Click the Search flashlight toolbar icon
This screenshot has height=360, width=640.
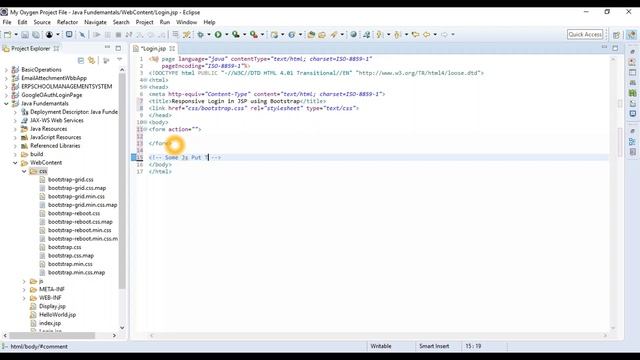coord(334,35)
